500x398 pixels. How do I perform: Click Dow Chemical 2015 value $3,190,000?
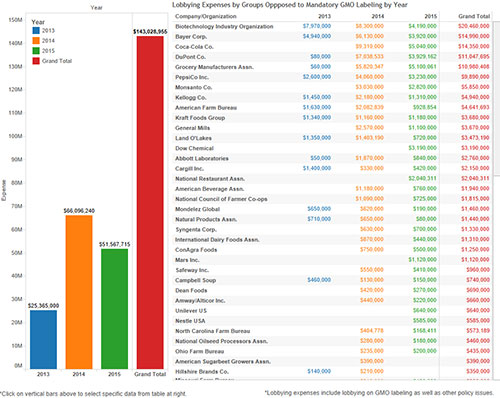click(x=423, y=148)
